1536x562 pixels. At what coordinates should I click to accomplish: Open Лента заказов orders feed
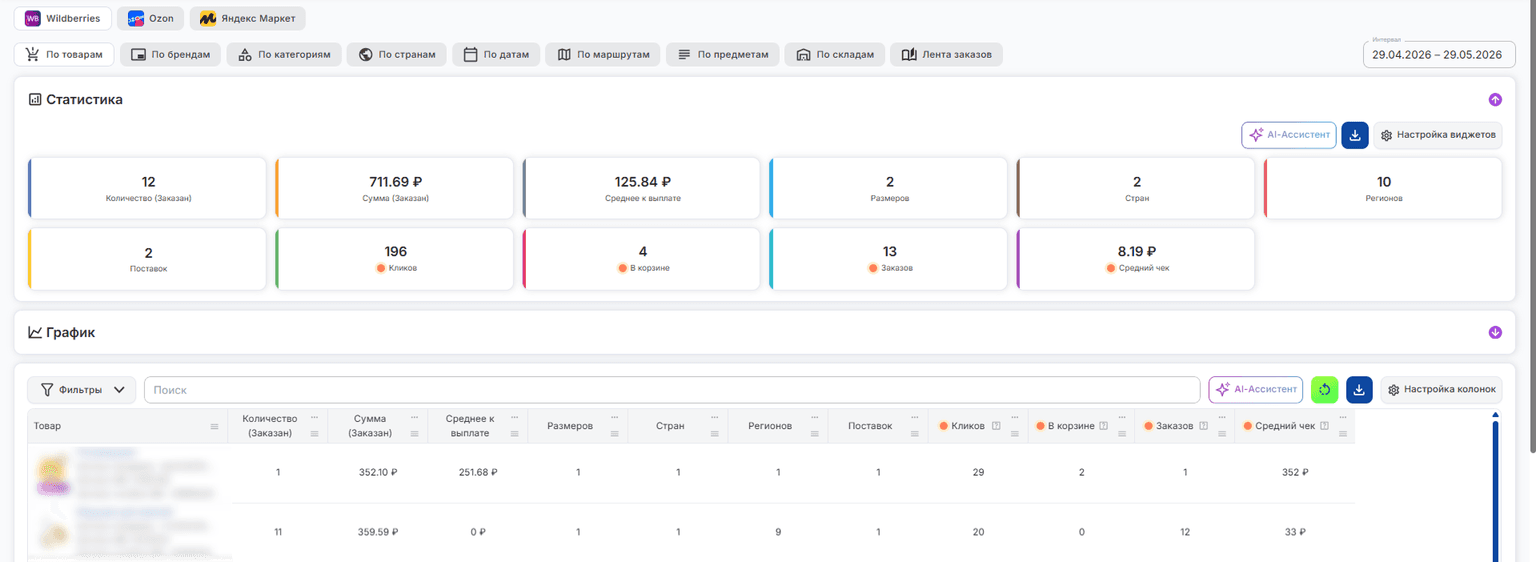946,54
